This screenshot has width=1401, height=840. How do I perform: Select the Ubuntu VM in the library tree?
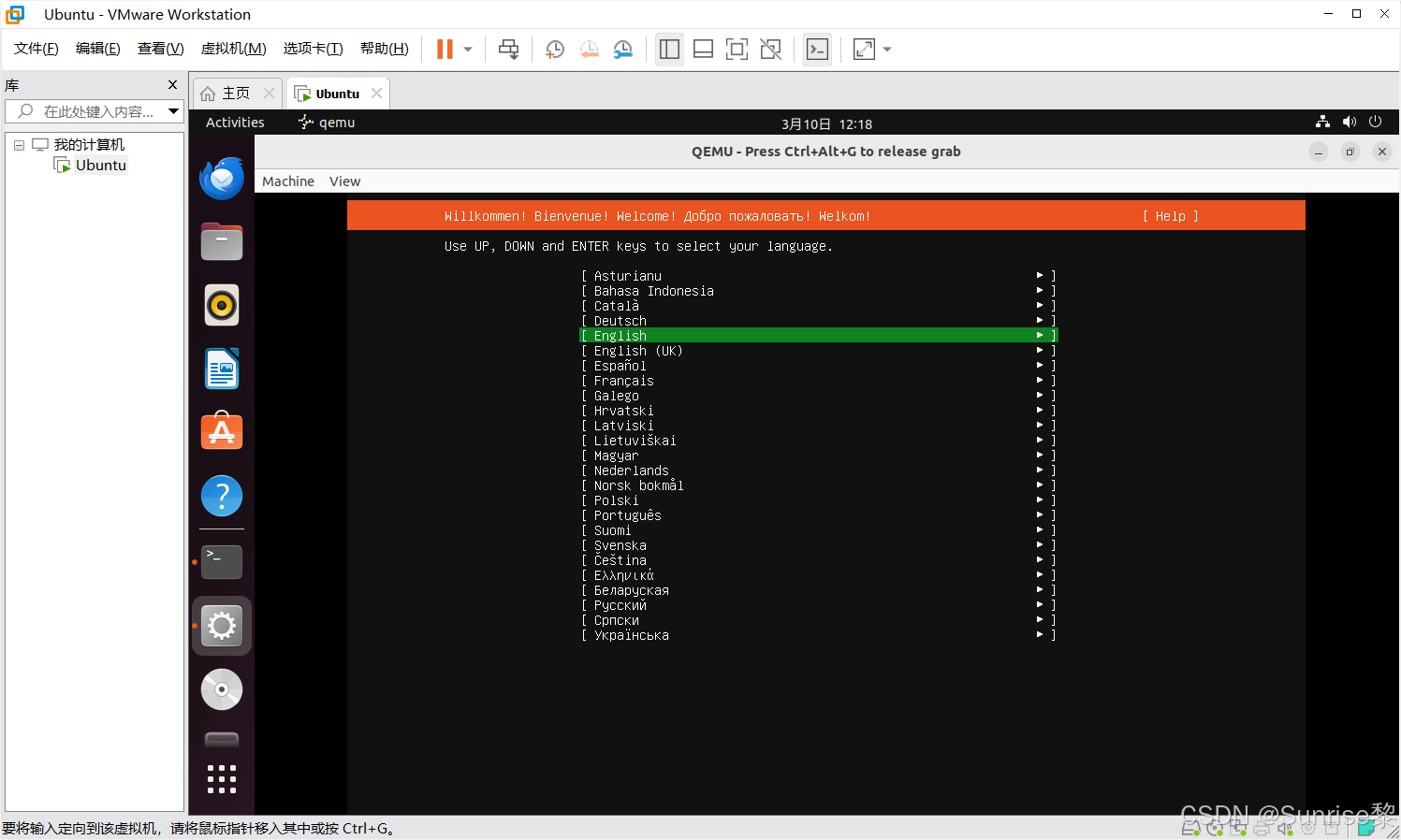tap(101, 166)
